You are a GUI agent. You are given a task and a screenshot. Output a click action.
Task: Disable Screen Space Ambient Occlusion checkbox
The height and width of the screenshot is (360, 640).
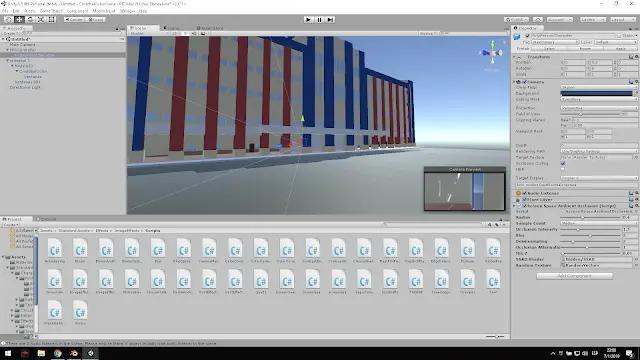[524, 206]
